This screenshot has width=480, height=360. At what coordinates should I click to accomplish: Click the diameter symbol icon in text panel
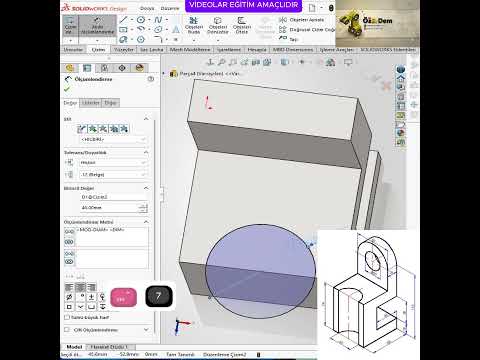pos(69,297)
